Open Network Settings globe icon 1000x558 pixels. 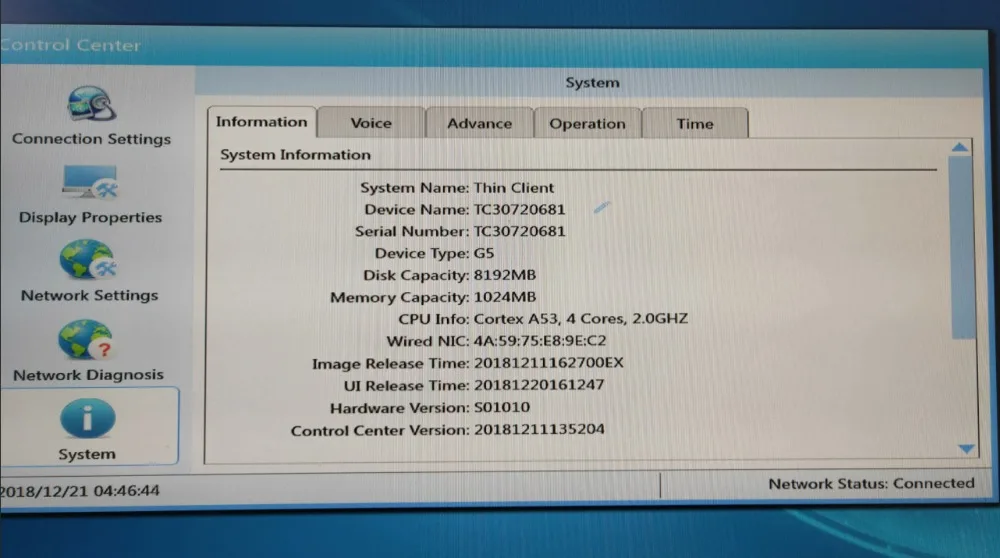(87, 260)
